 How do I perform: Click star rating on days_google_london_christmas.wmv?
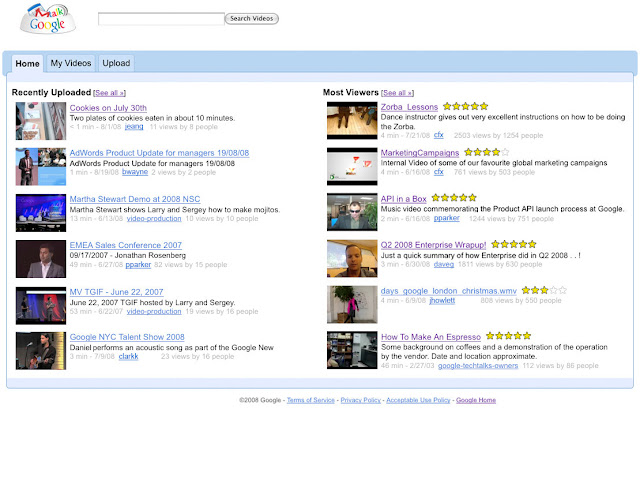(549, 290)
